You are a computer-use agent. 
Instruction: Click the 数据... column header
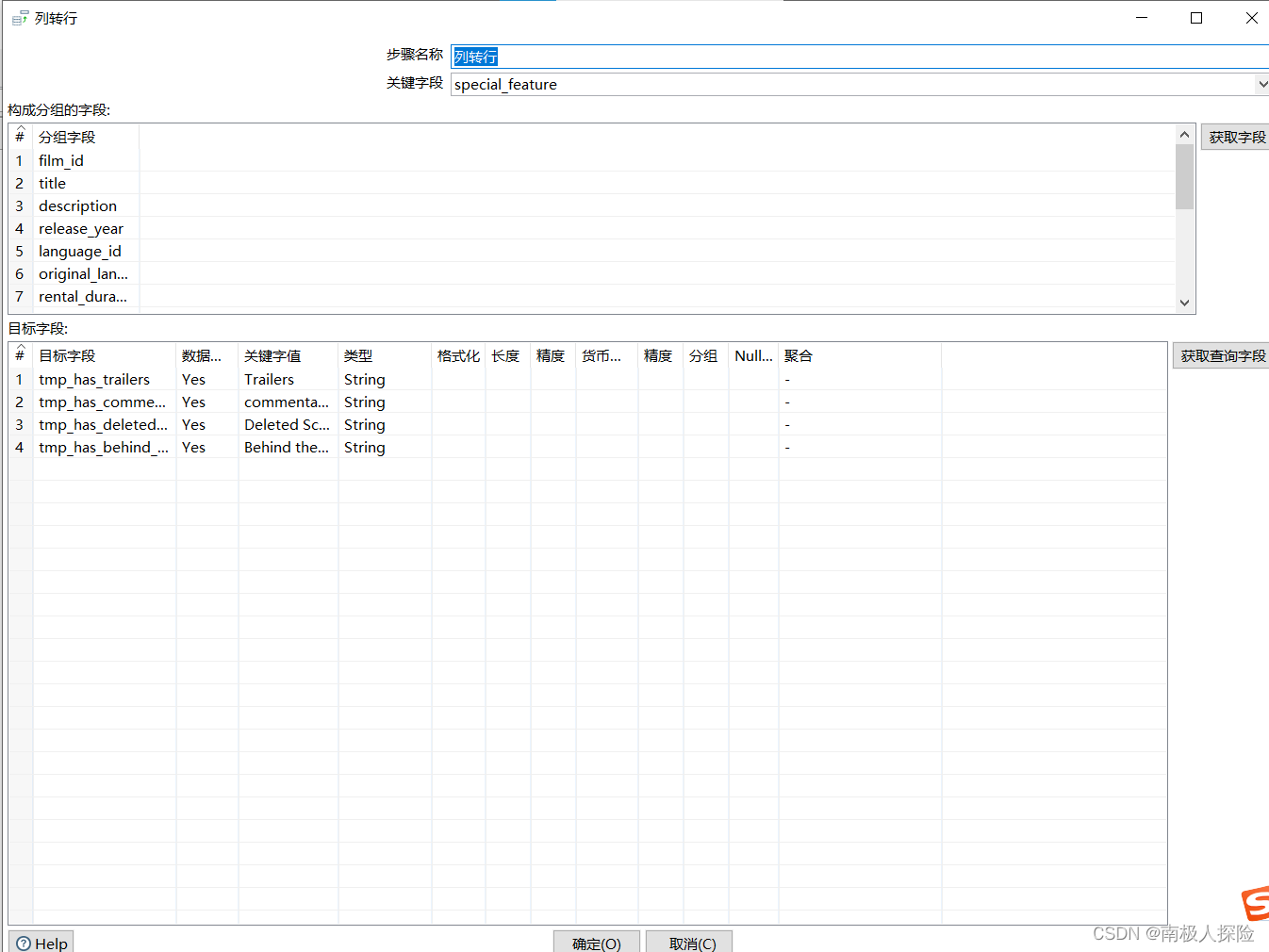(206, 356)
